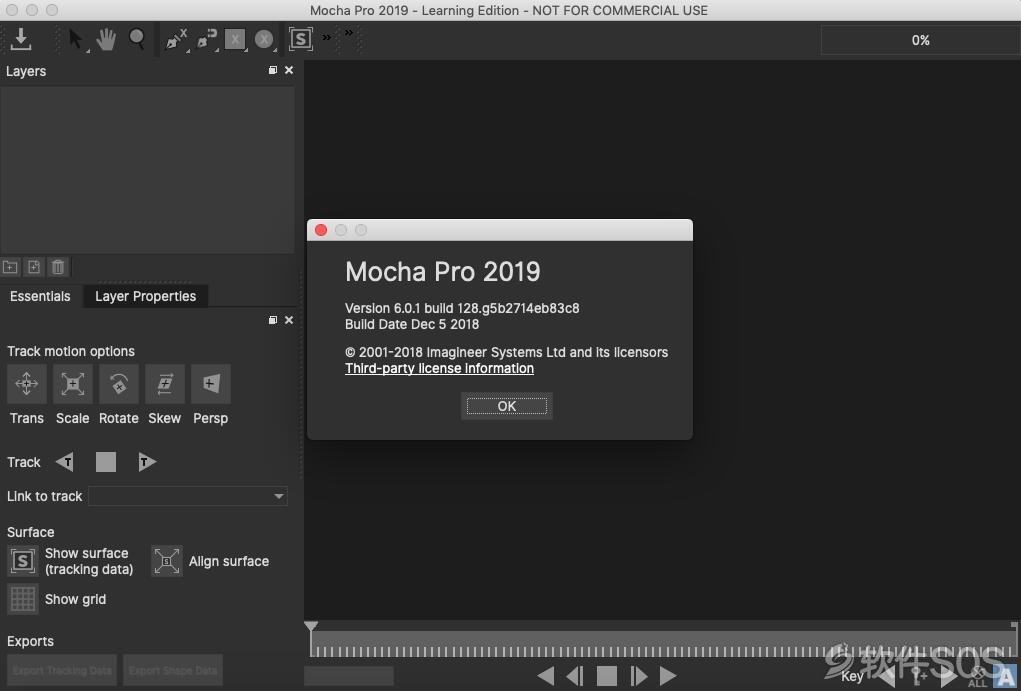Close the Essentials panel

click(289, 320)
